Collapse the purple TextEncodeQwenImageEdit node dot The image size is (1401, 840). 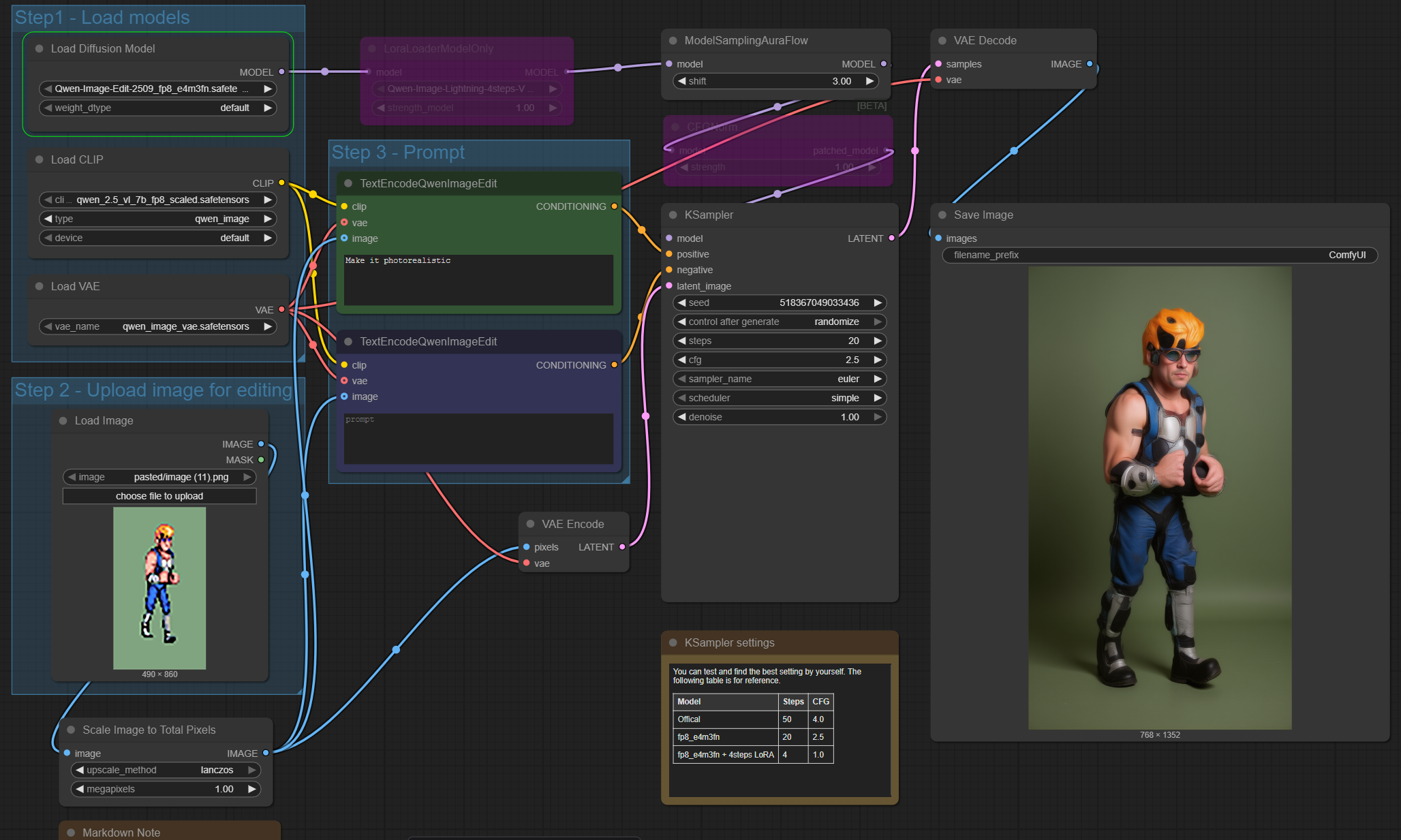(x=348, y=342)
